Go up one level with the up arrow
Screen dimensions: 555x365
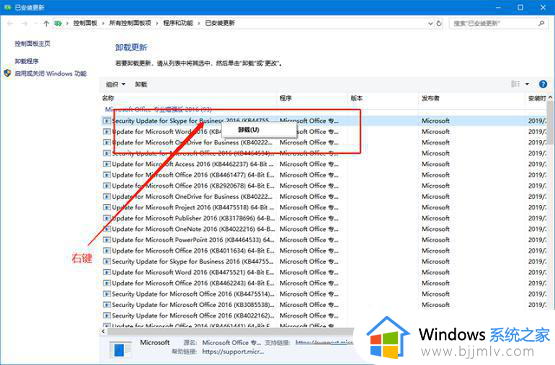click(46, 23)
